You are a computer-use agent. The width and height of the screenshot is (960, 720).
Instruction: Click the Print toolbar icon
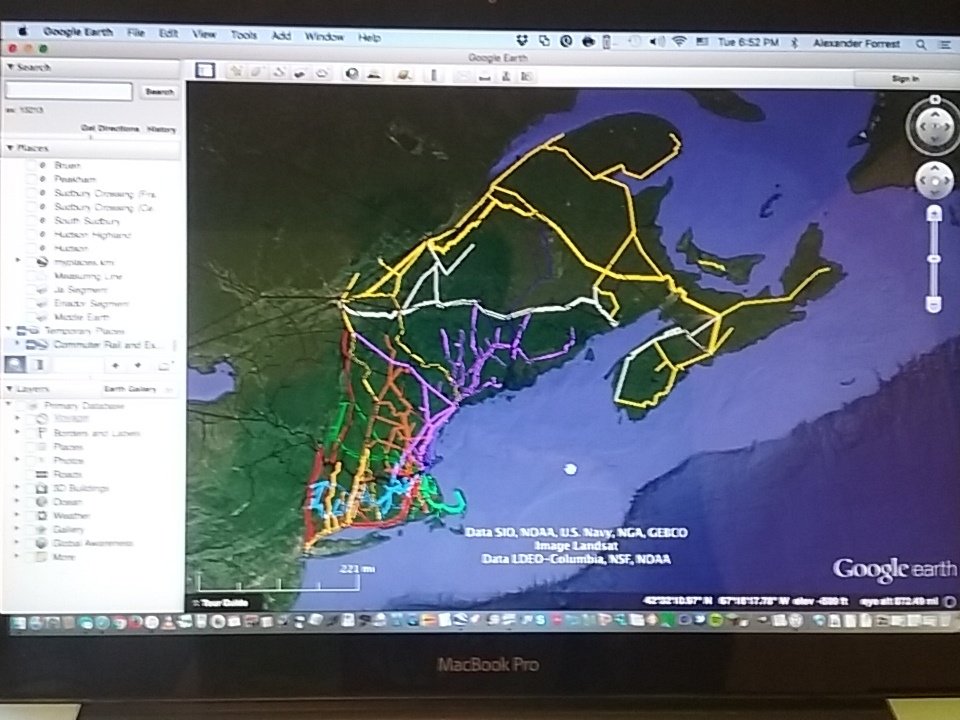click(x=484, y=77)
